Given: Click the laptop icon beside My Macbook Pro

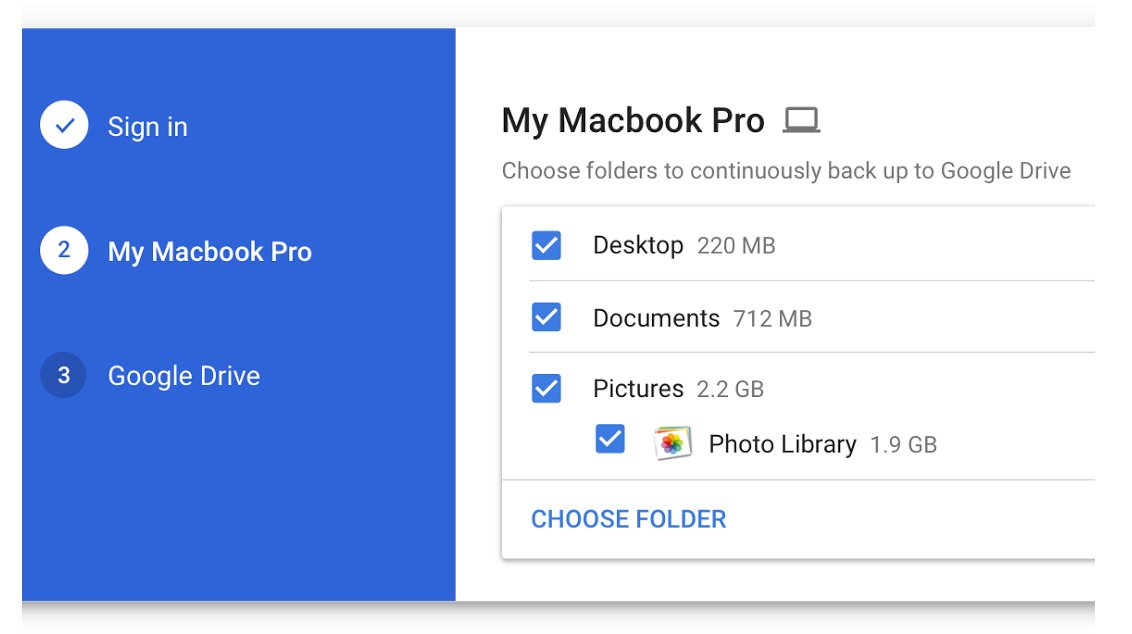Looking at the screenshot, I should tap(801, 121).
